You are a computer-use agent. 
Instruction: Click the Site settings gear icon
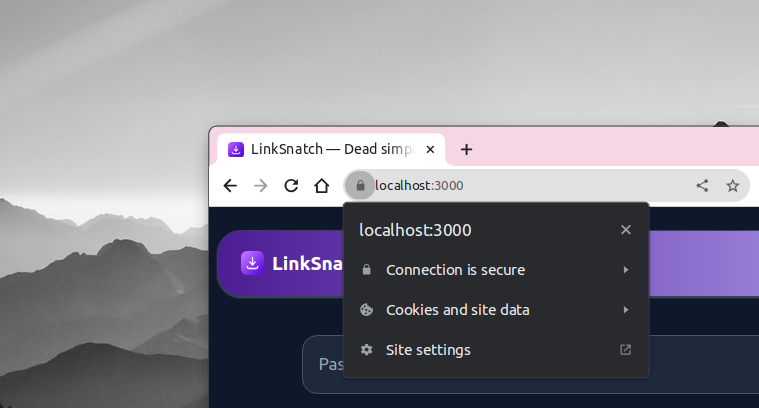coord(366,350)
